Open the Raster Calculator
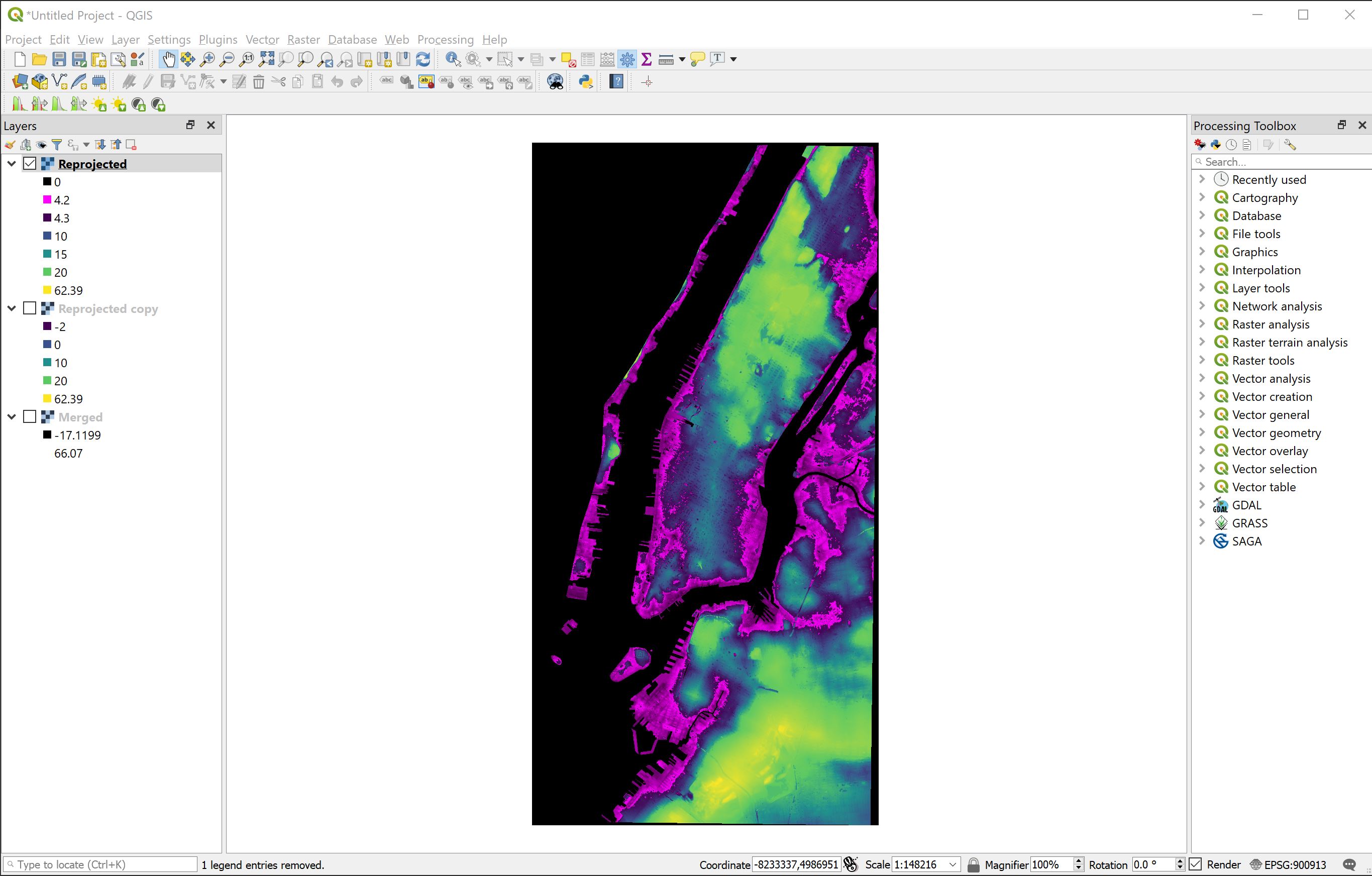1372x876 pixels. (607, 59)
